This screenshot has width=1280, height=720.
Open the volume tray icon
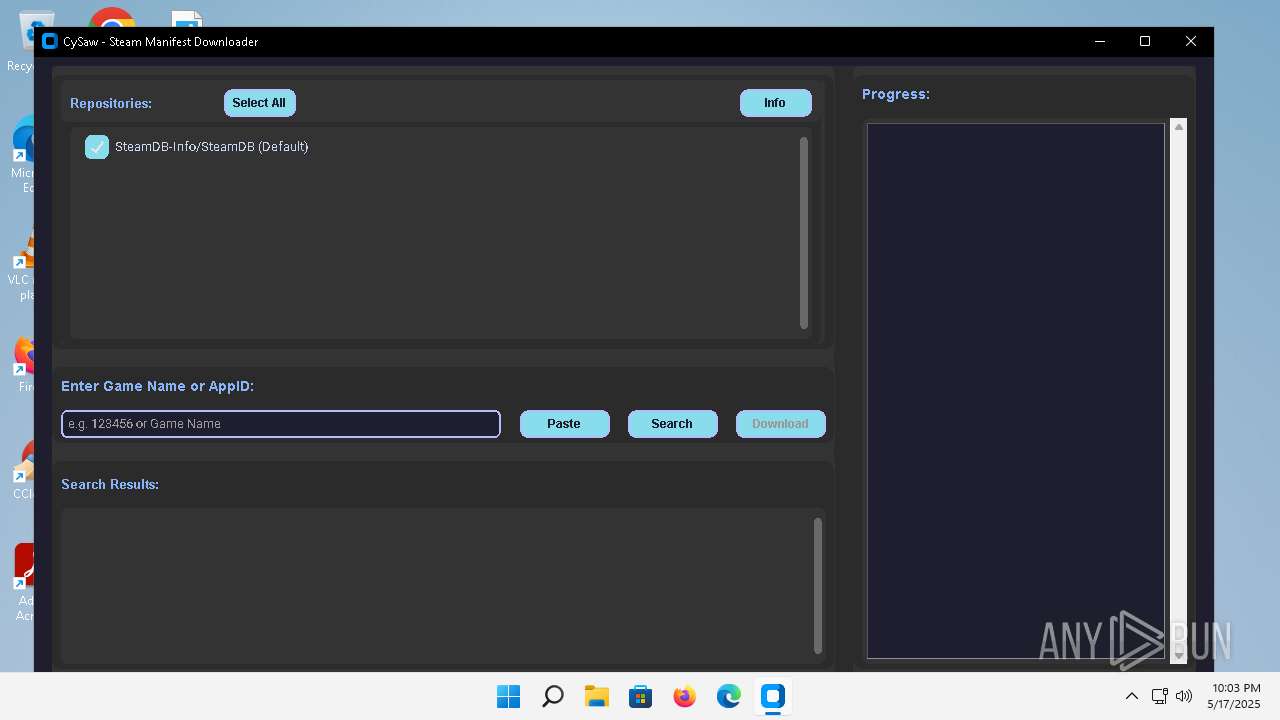click(x=1185, y=696)
